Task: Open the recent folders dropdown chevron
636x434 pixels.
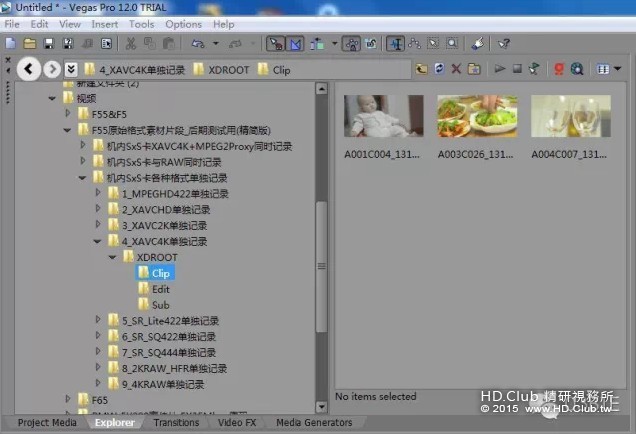Action: 71,69
